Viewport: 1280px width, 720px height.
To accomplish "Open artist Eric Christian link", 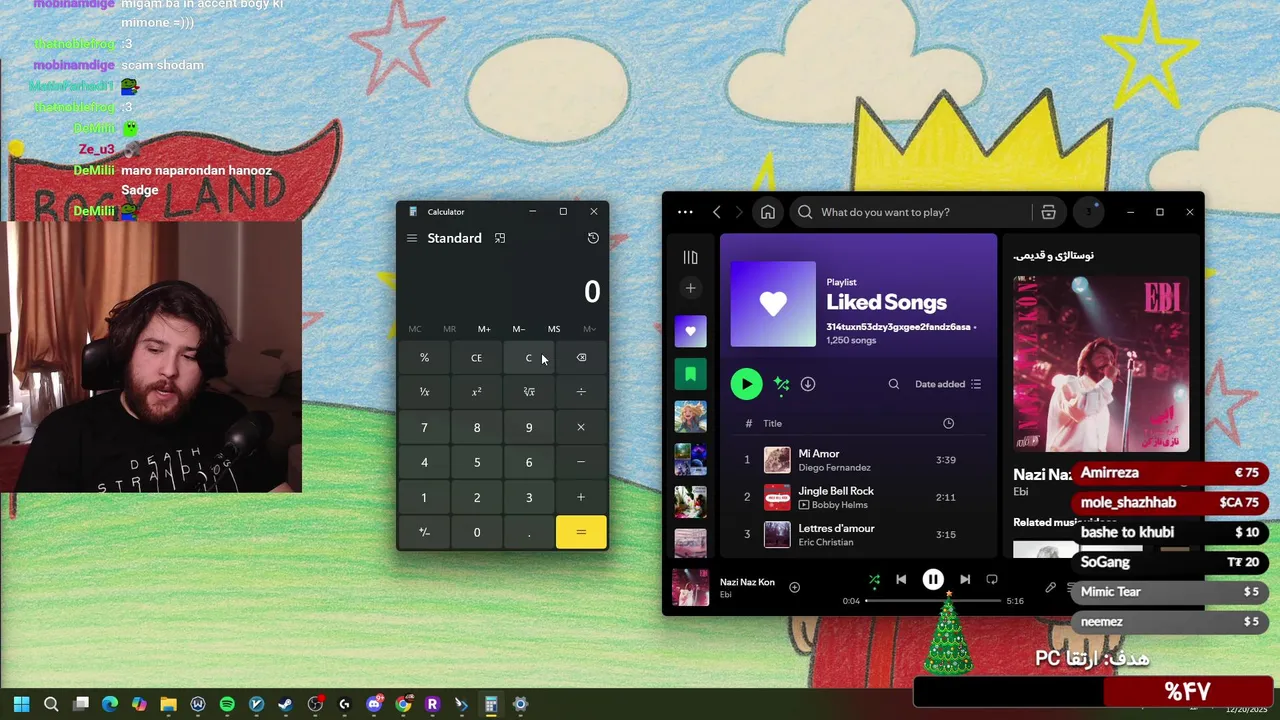I will [x=826, y=542].
